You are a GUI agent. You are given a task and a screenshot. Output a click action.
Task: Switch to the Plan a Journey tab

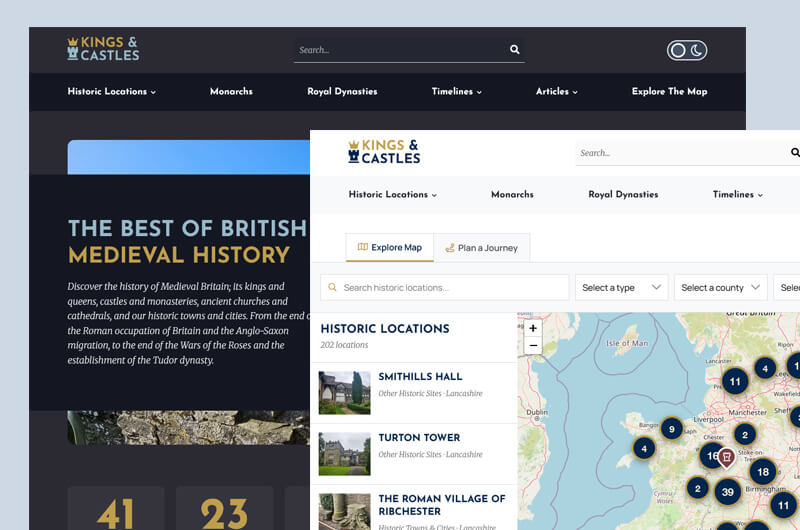point(482,248)
